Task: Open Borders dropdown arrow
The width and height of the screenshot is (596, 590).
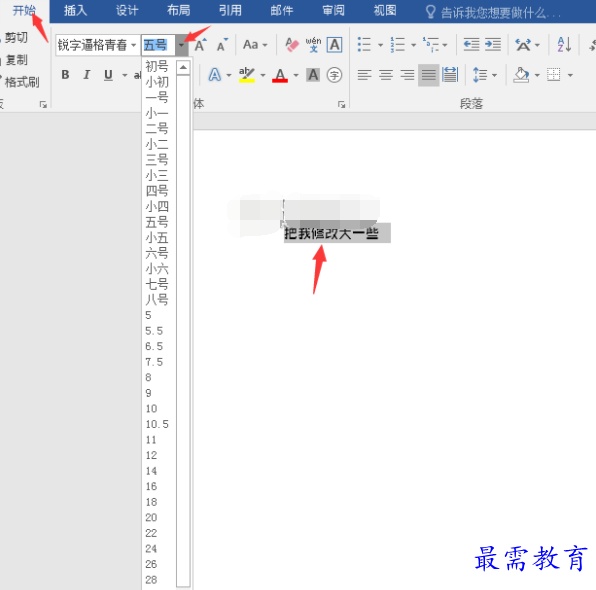Action: click(x=570, y=75)
